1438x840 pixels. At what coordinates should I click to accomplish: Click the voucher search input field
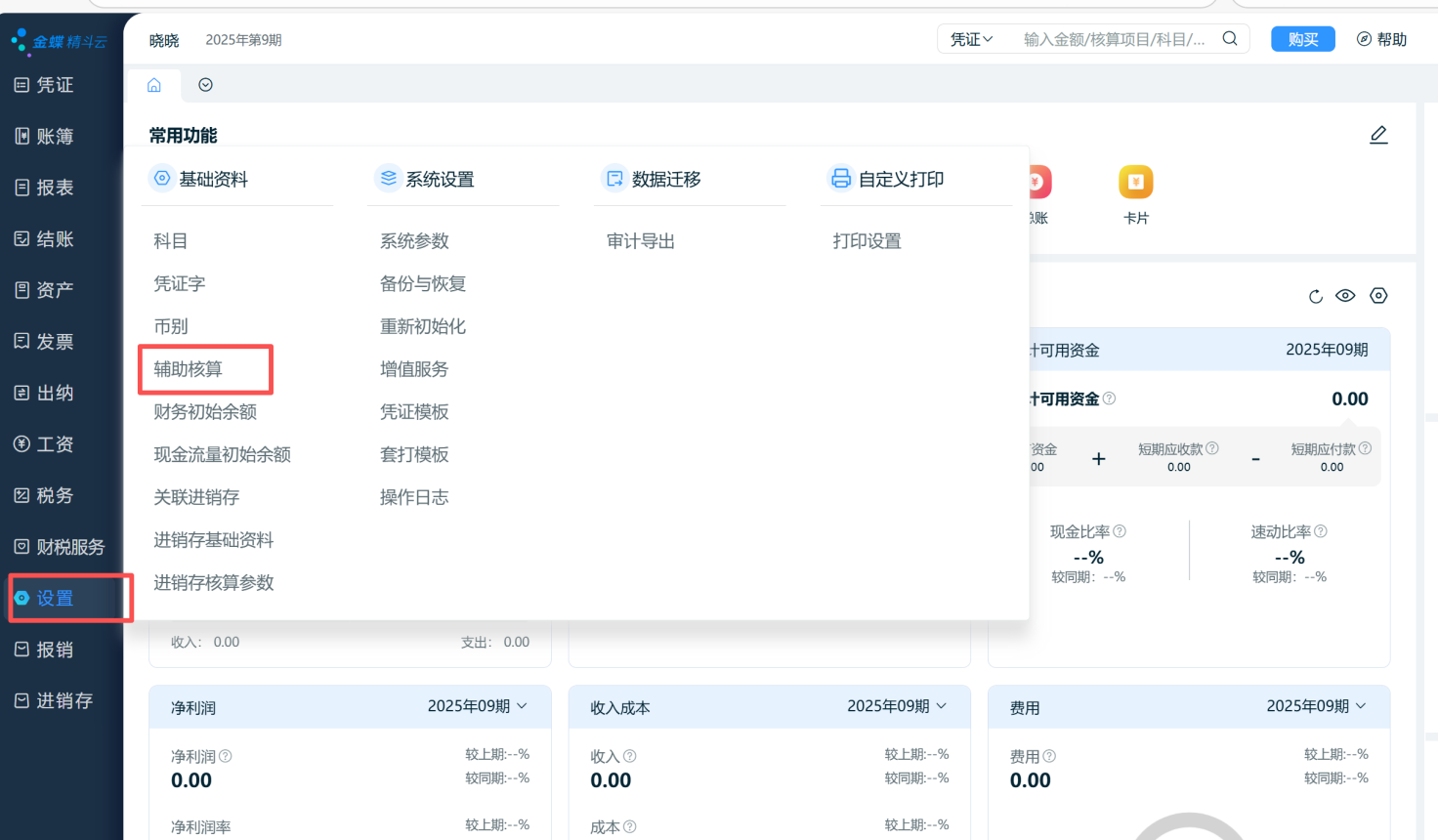1114,39
